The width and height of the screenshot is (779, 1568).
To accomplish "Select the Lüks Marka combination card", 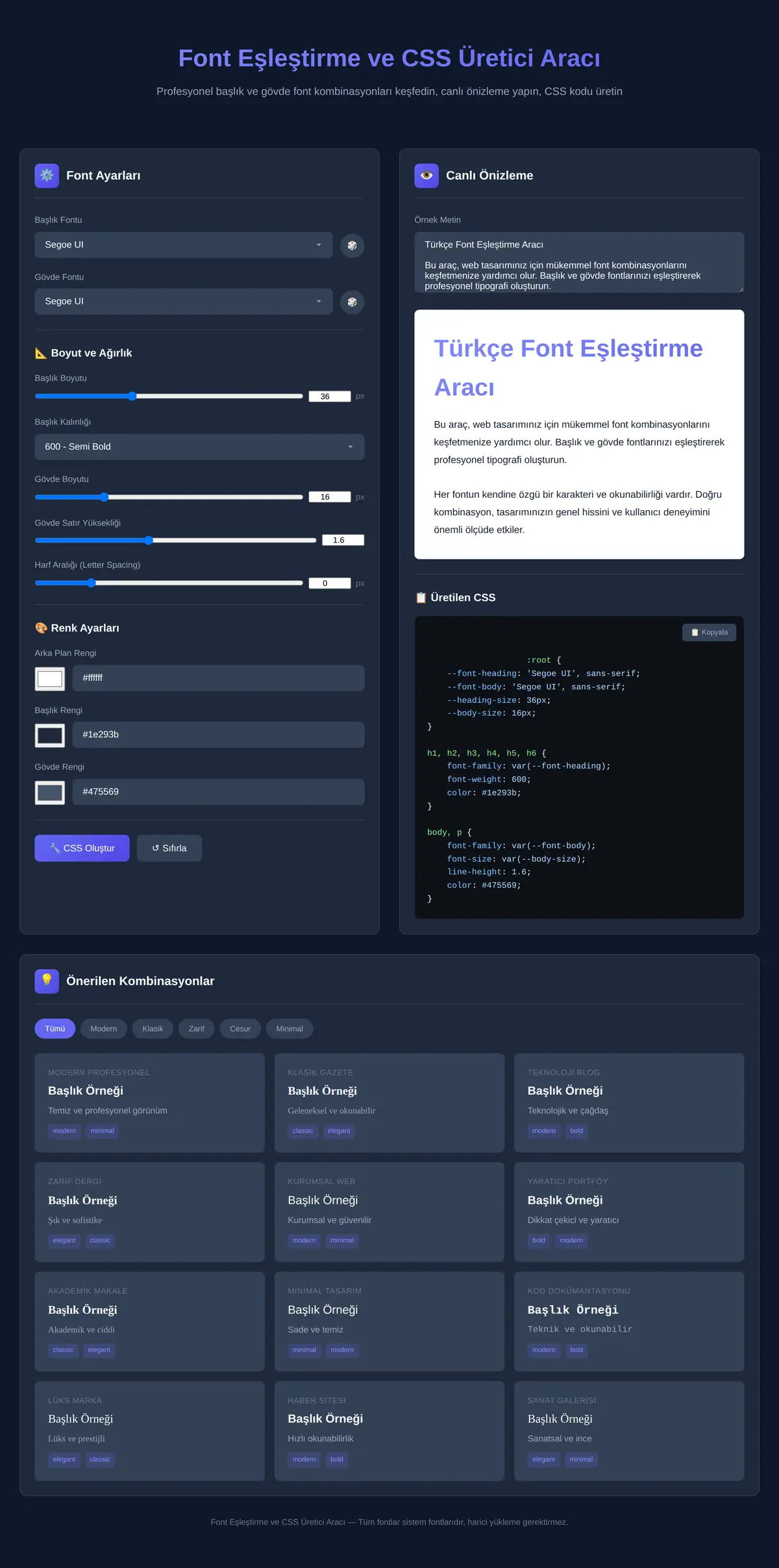I will pos(150,1431).
